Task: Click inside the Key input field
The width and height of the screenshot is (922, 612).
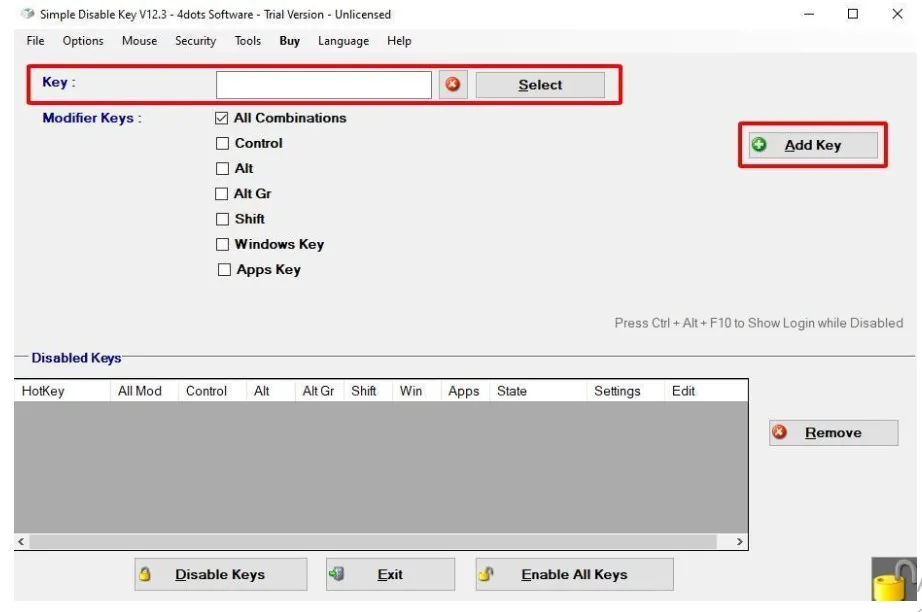Action: (x=323, y=85)
